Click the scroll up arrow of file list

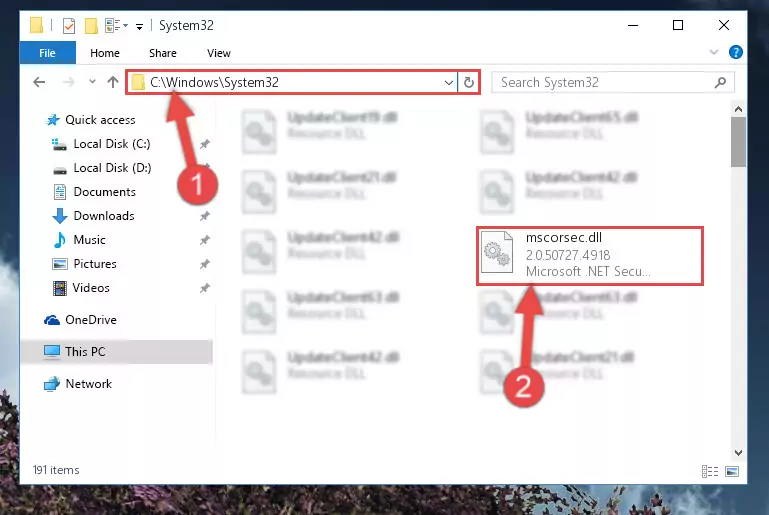tap(738, 109)
